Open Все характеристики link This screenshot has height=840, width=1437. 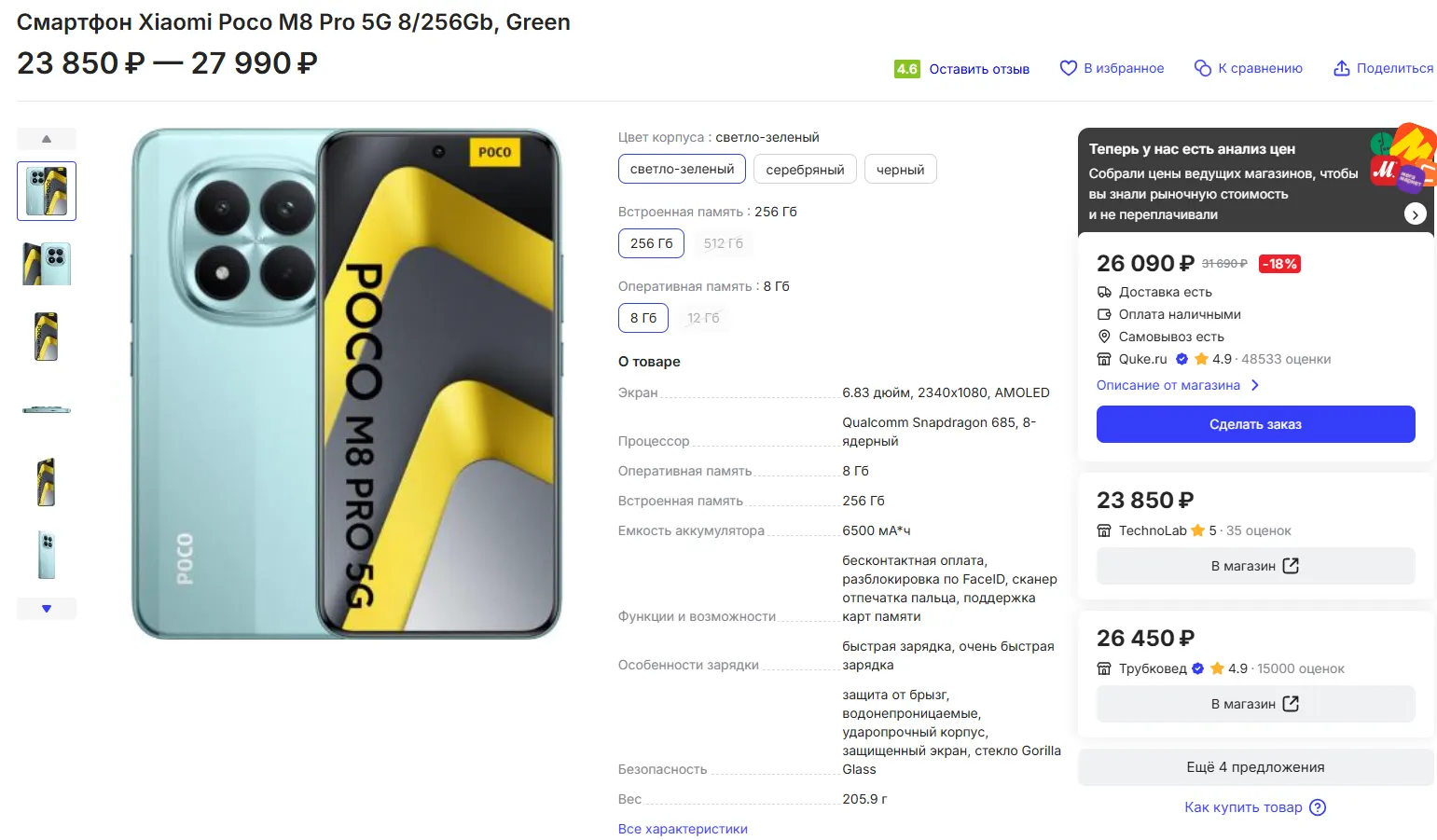(x=684, y=828)
